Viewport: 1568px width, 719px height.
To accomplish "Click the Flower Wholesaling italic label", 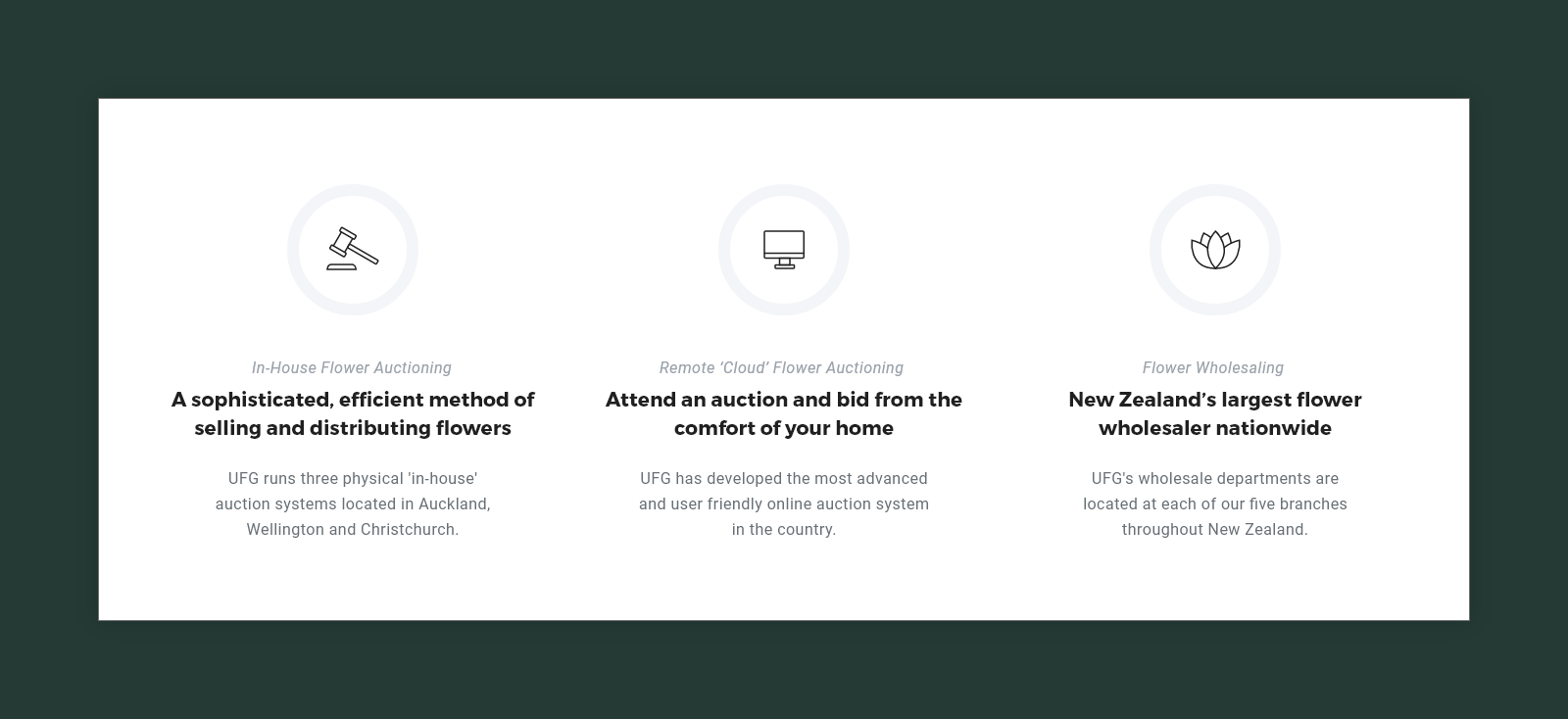I will coord(1213,368).
